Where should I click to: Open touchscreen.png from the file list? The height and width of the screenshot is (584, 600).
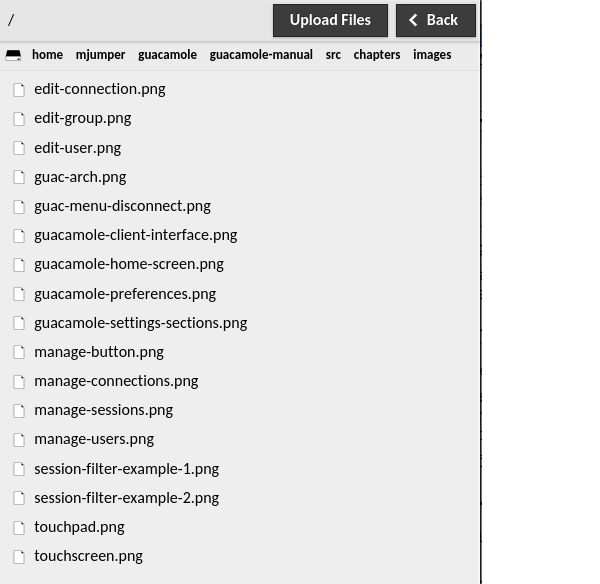[88, 556]
